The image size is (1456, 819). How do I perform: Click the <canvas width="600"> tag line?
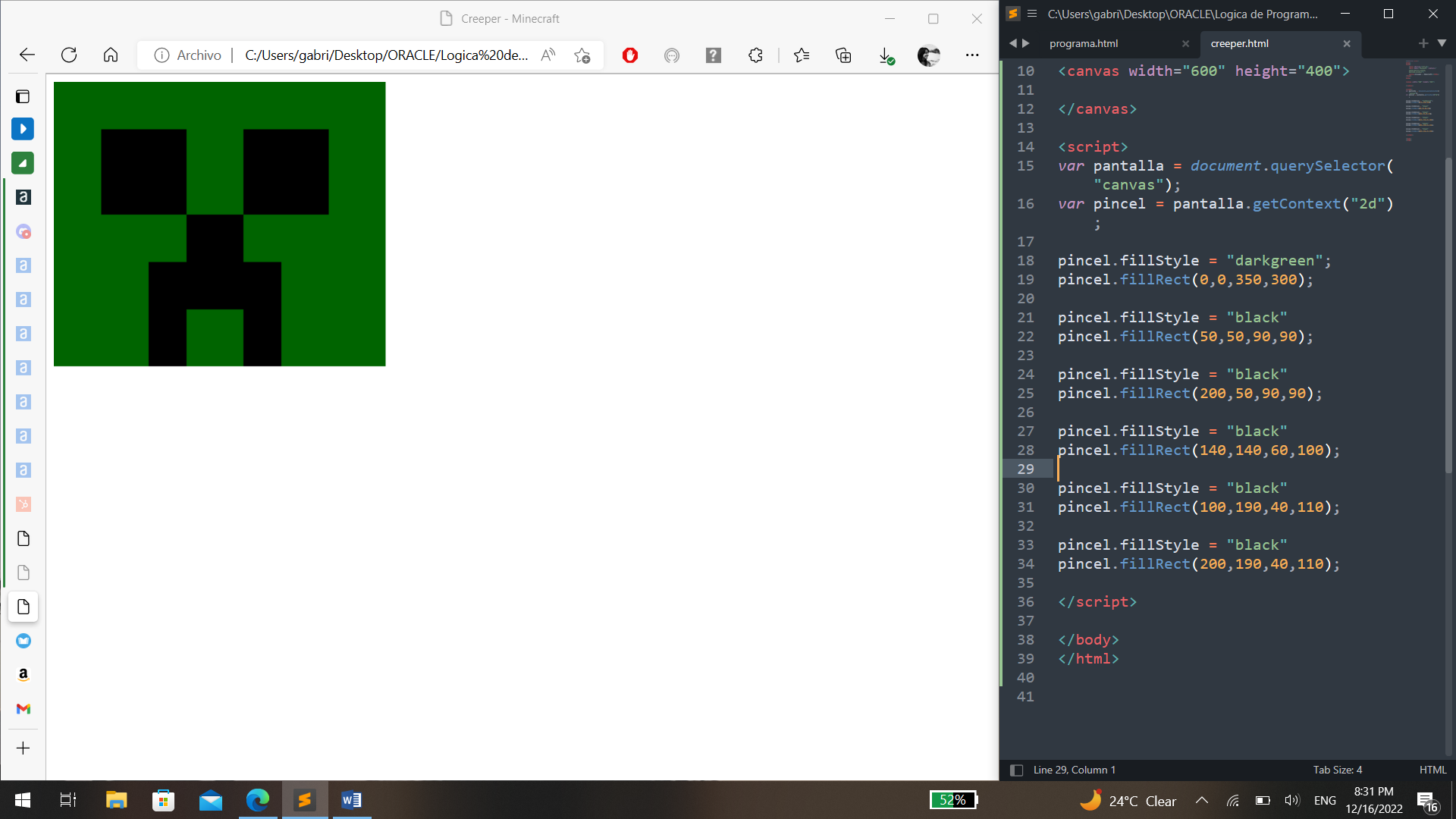click(1203, 71)
